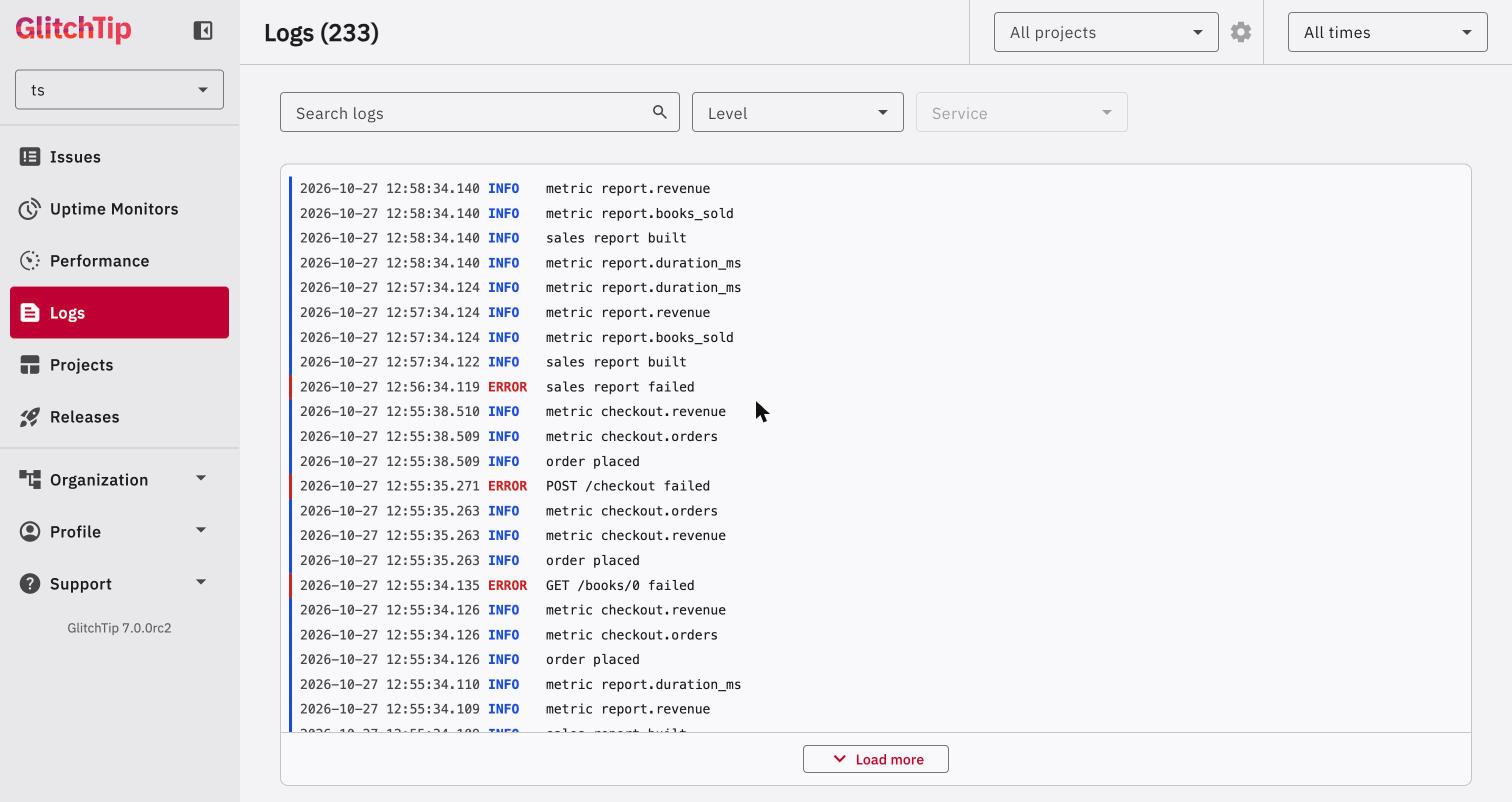Click the Projects layout icon
The image size is (1512, 802).
coord(30,365)
